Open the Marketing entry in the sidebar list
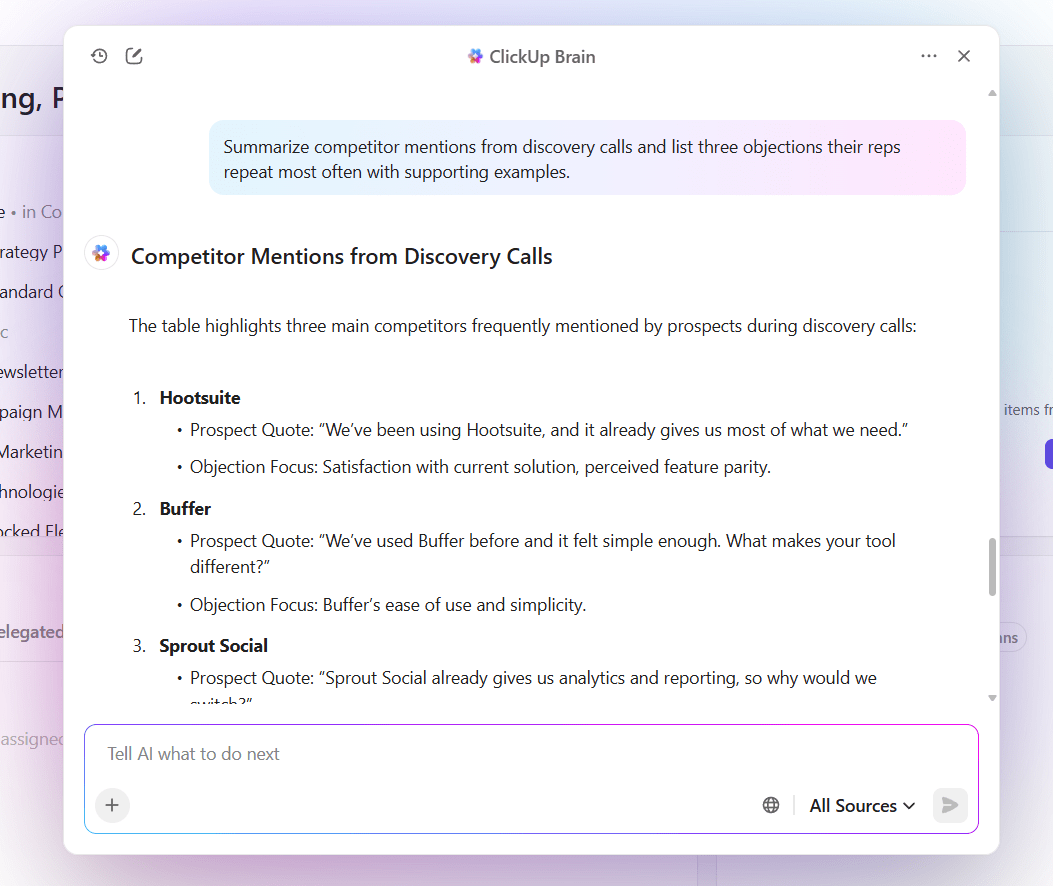 pyautogui.click(x=30, y=451)
